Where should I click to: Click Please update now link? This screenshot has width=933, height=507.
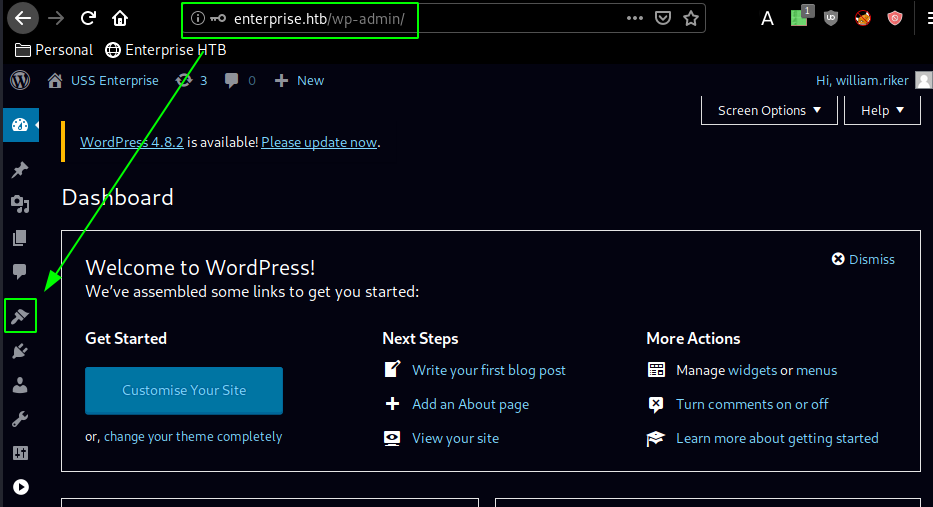319,142
